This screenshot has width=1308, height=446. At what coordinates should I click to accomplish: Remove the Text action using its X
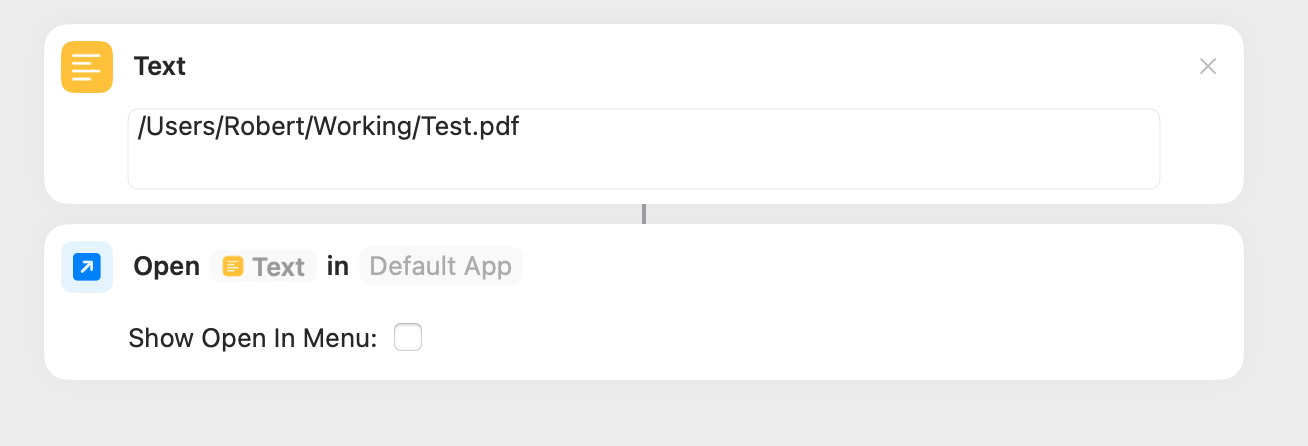coord(1208,67)
